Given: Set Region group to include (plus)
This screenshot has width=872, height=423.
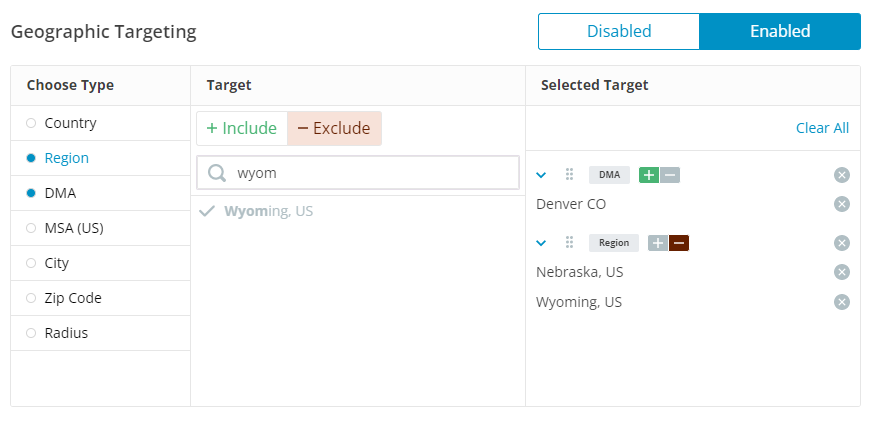Looking at the screenshot, I should point(658,243).
